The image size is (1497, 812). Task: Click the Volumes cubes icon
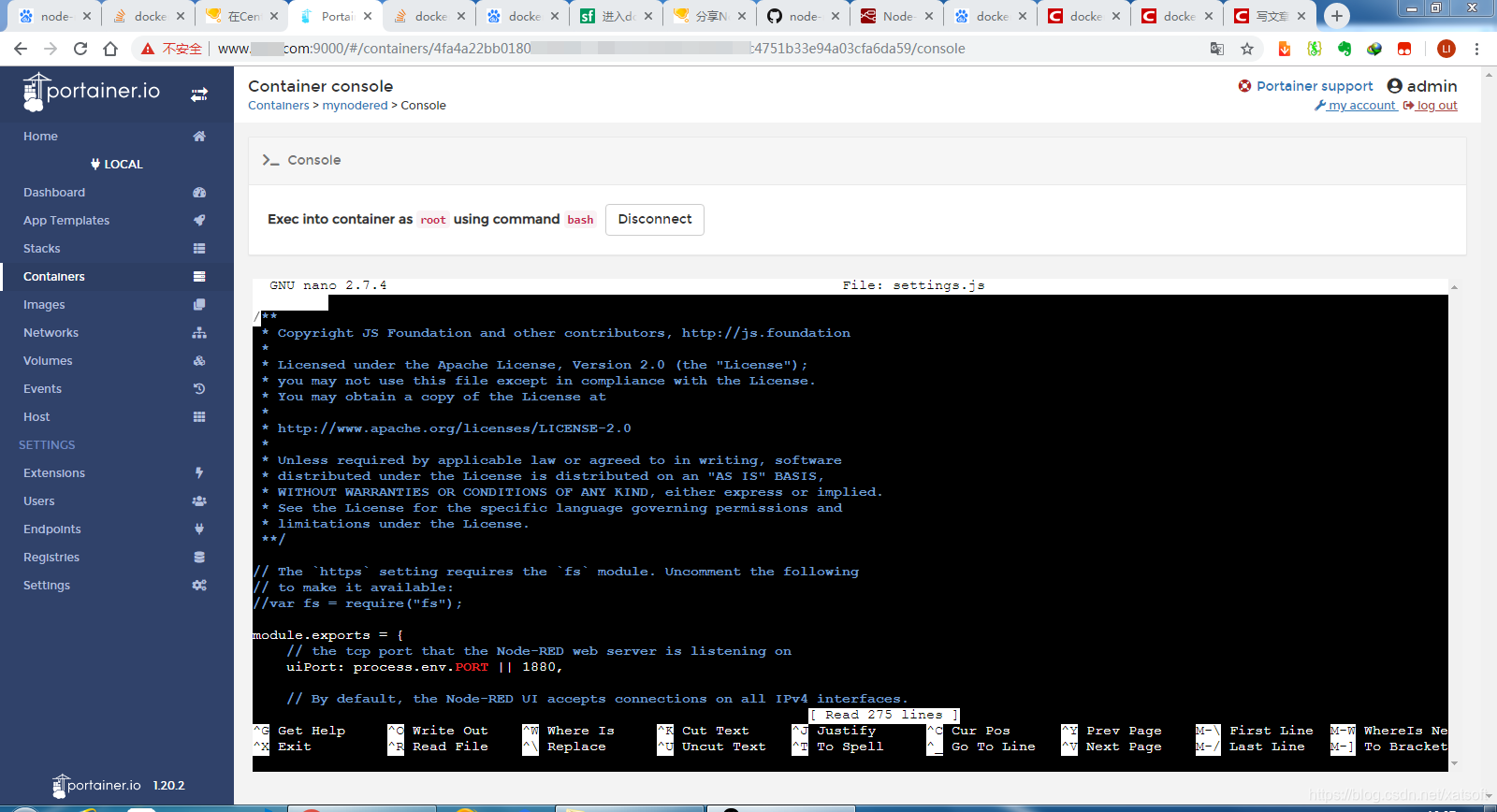[x=199, y=360]
